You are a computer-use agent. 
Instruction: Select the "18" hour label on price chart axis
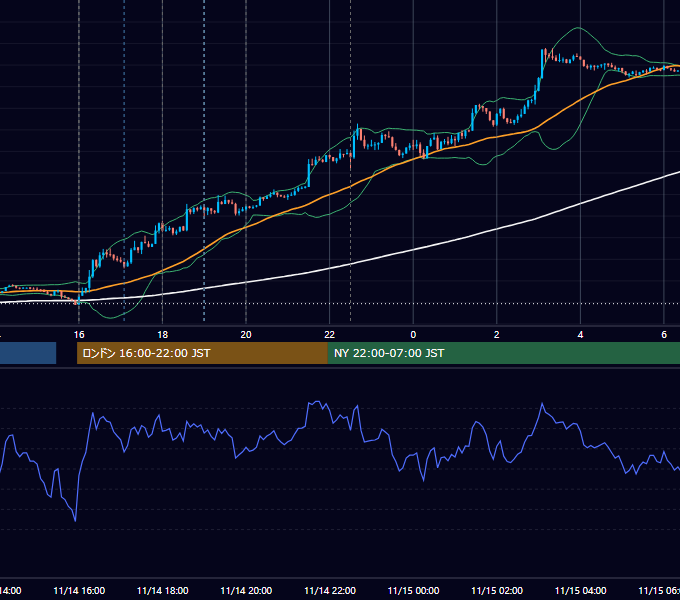[162, 334]
